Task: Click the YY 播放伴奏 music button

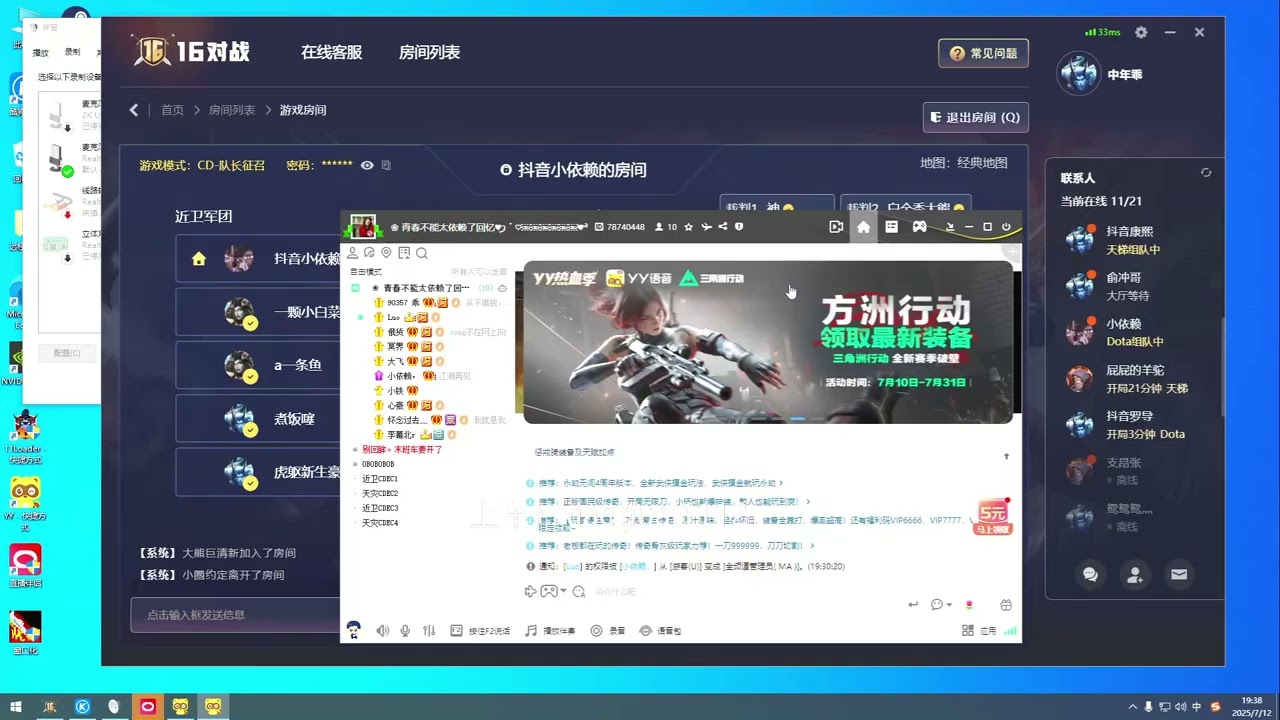Action: (551, 631)
